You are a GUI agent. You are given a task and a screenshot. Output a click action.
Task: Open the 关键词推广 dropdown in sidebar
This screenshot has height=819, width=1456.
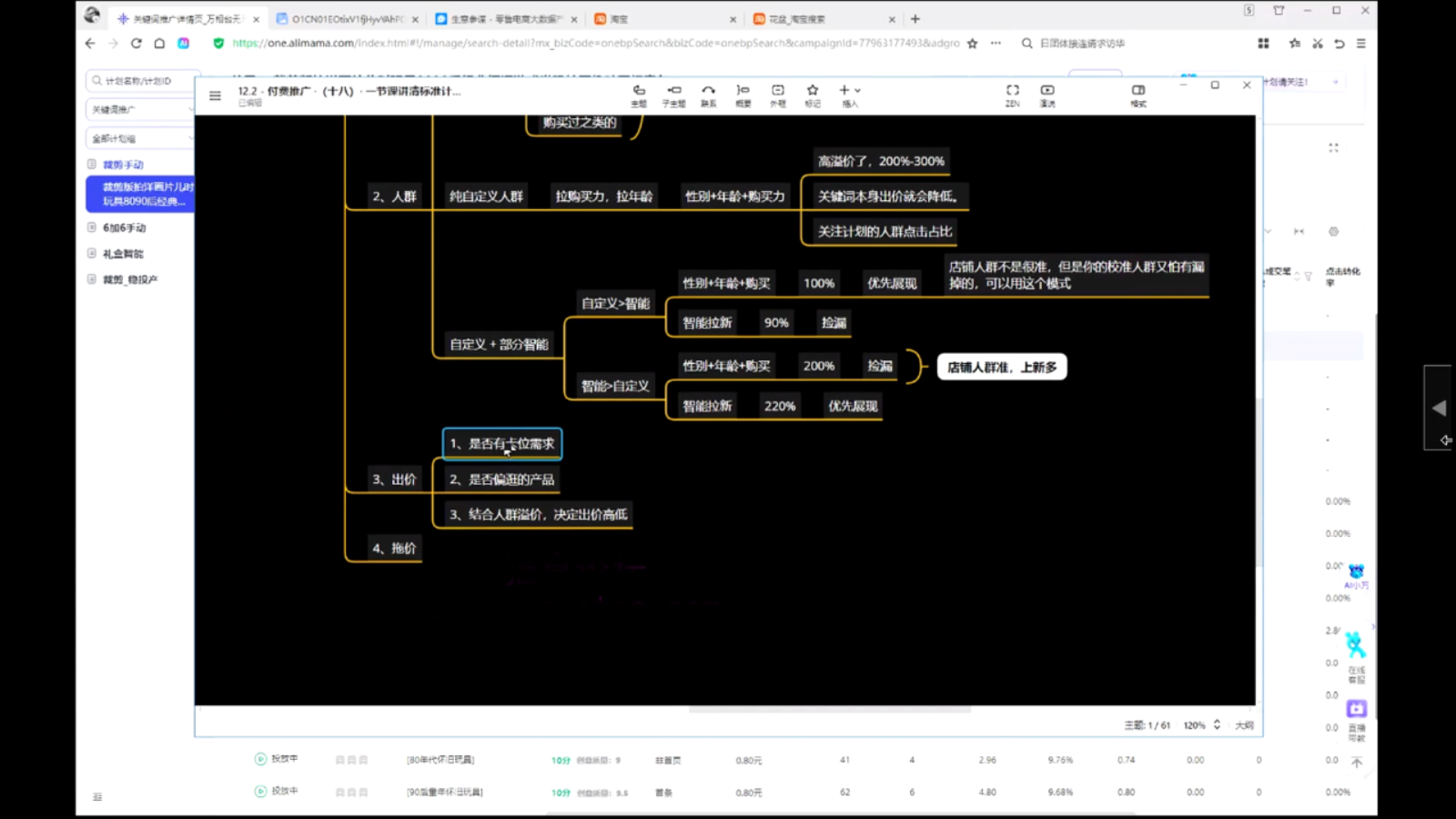pyautogui.click(x=141, y=109)
